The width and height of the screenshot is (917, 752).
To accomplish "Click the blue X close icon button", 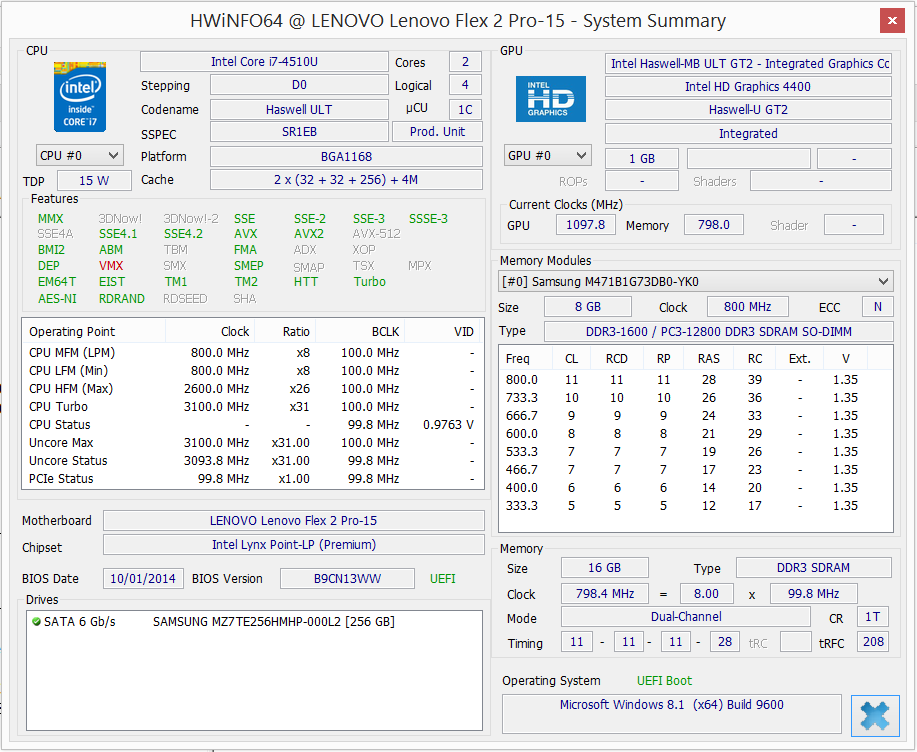I will coord(875,717).
